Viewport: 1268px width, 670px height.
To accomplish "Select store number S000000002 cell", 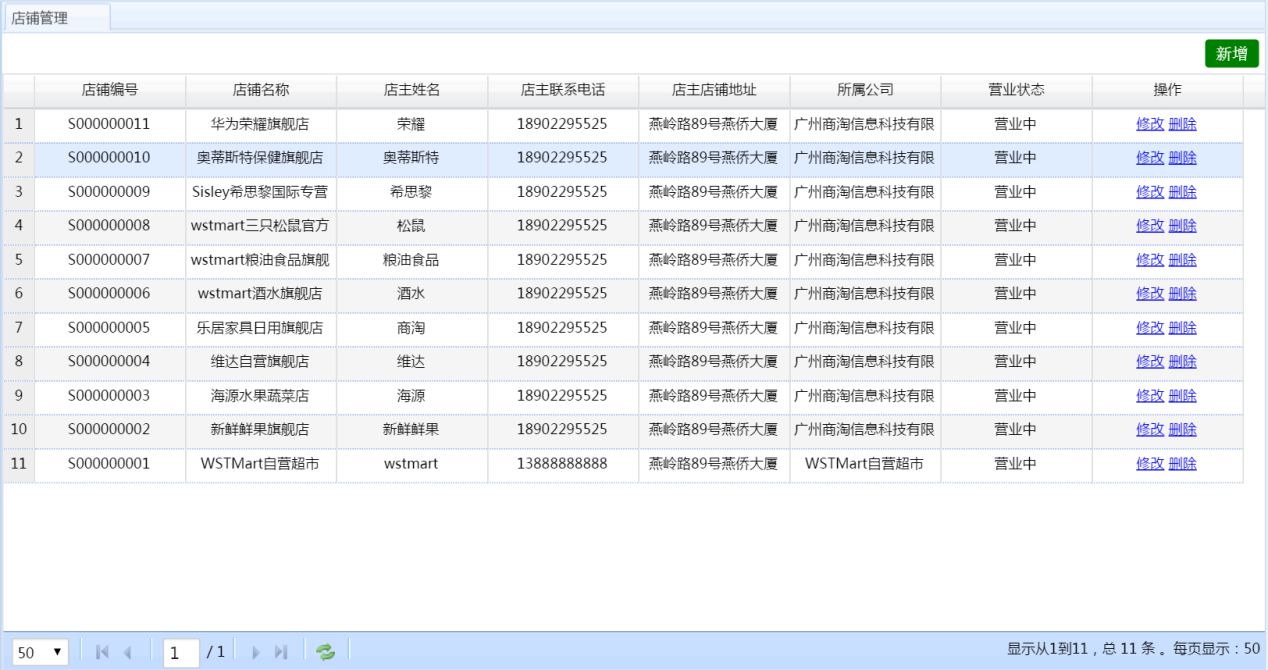I will (110, 430).
